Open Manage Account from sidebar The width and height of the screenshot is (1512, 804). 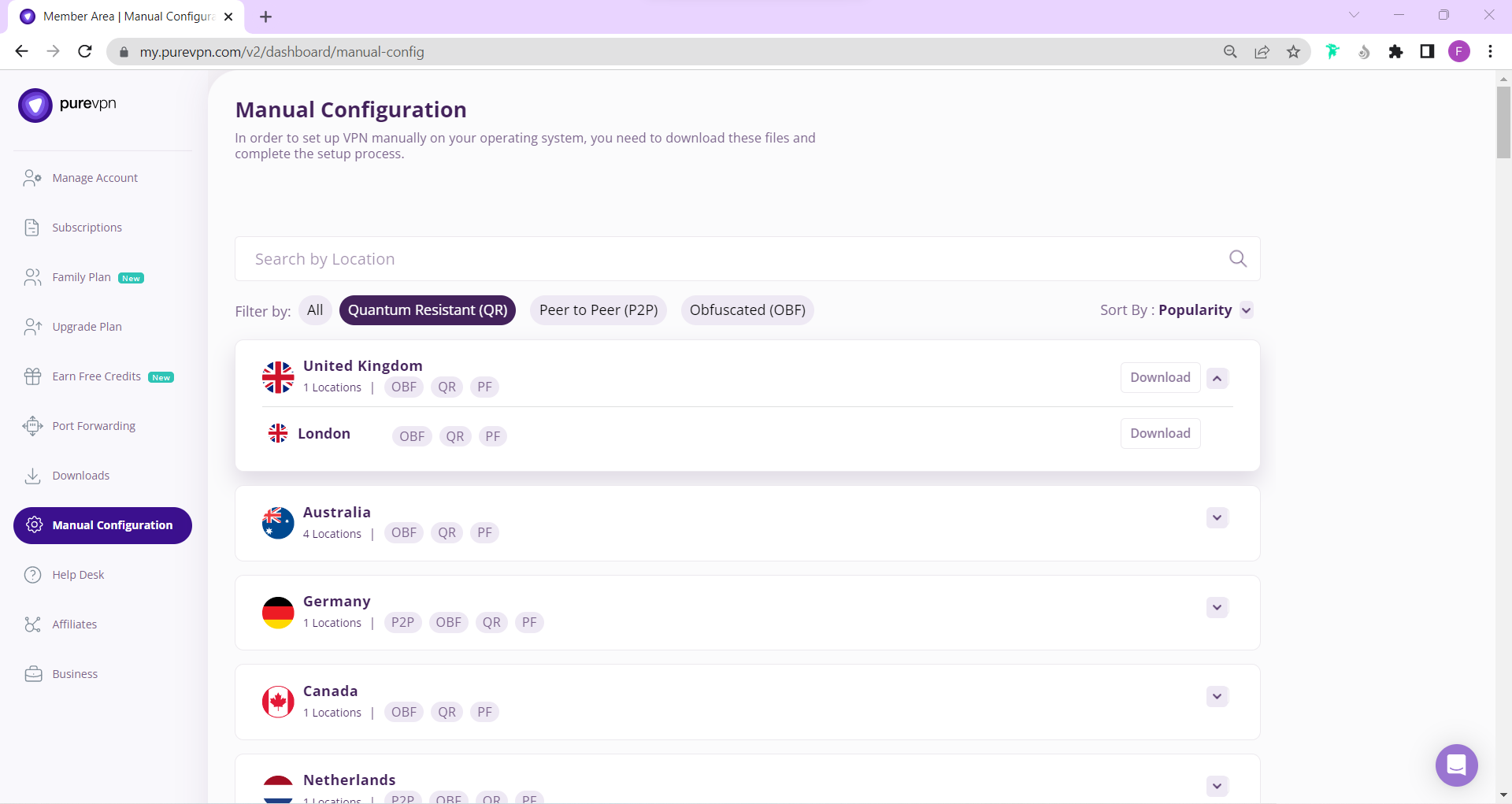(x=94, y=178)
